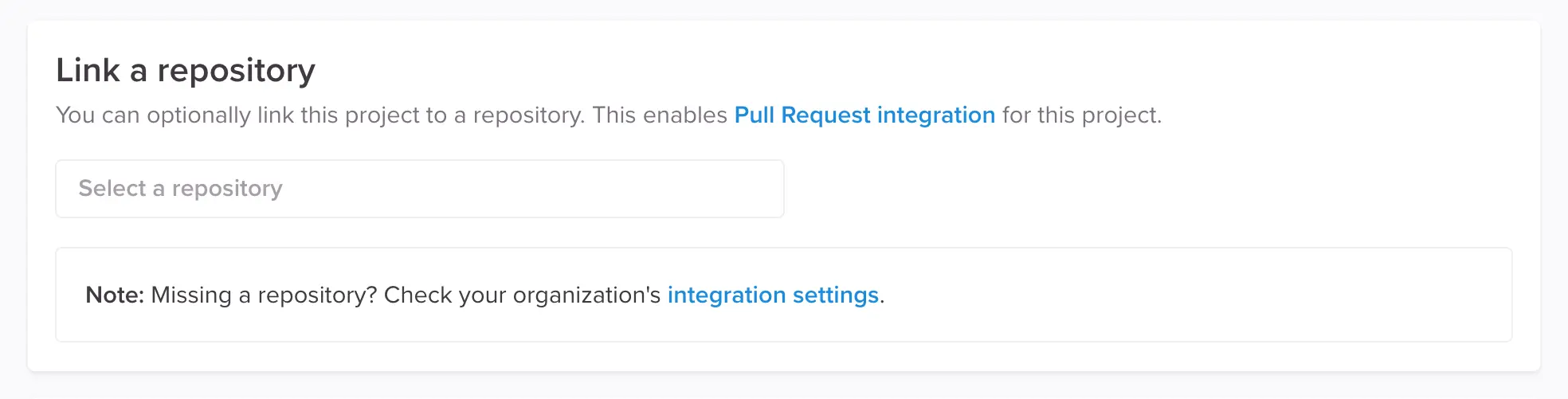Click the word "Link" in the heading
This screenshot has height=399, width=1568.
(x=88, y=71)
